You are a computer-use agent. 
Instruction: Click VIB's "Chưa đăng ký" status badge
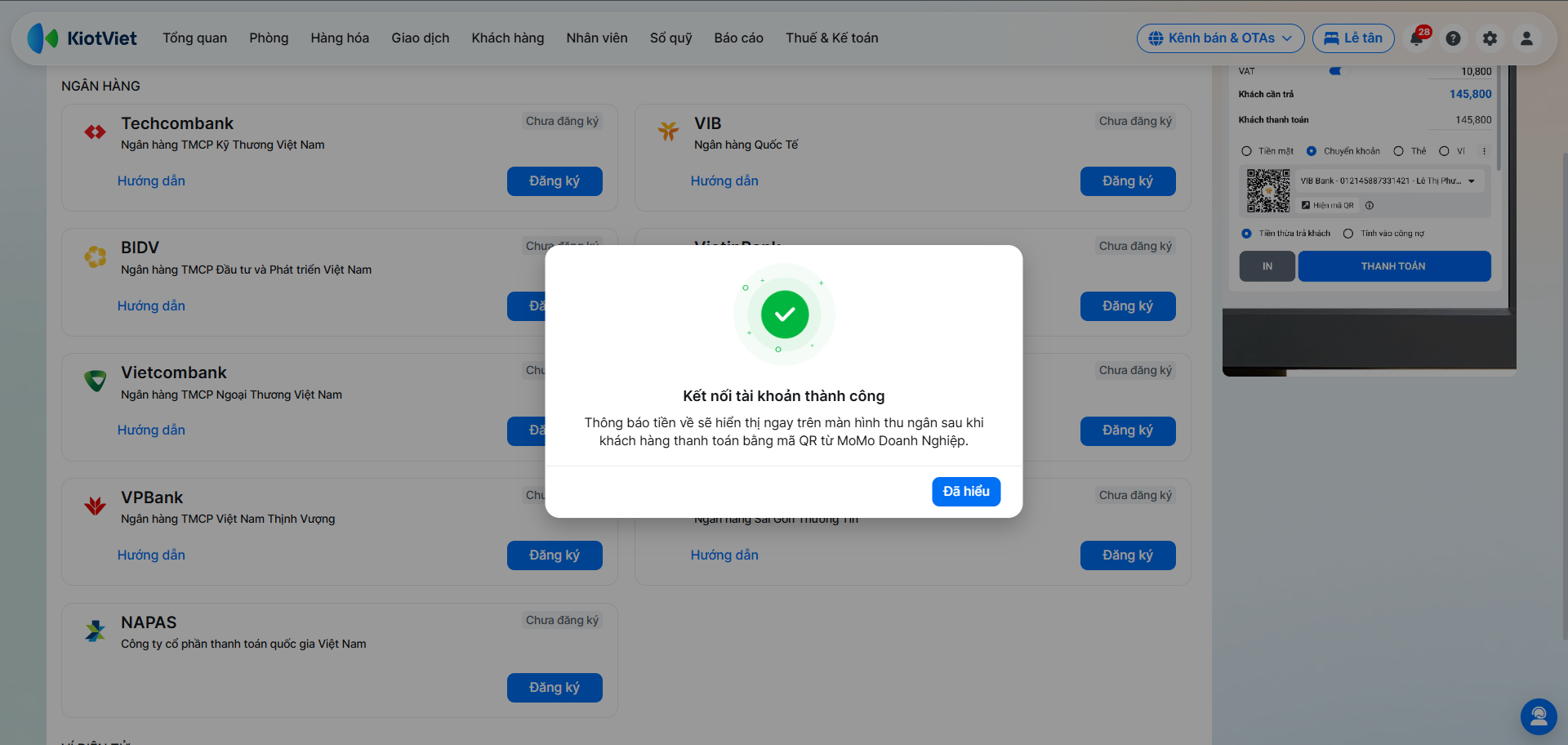click(1135, 121)
